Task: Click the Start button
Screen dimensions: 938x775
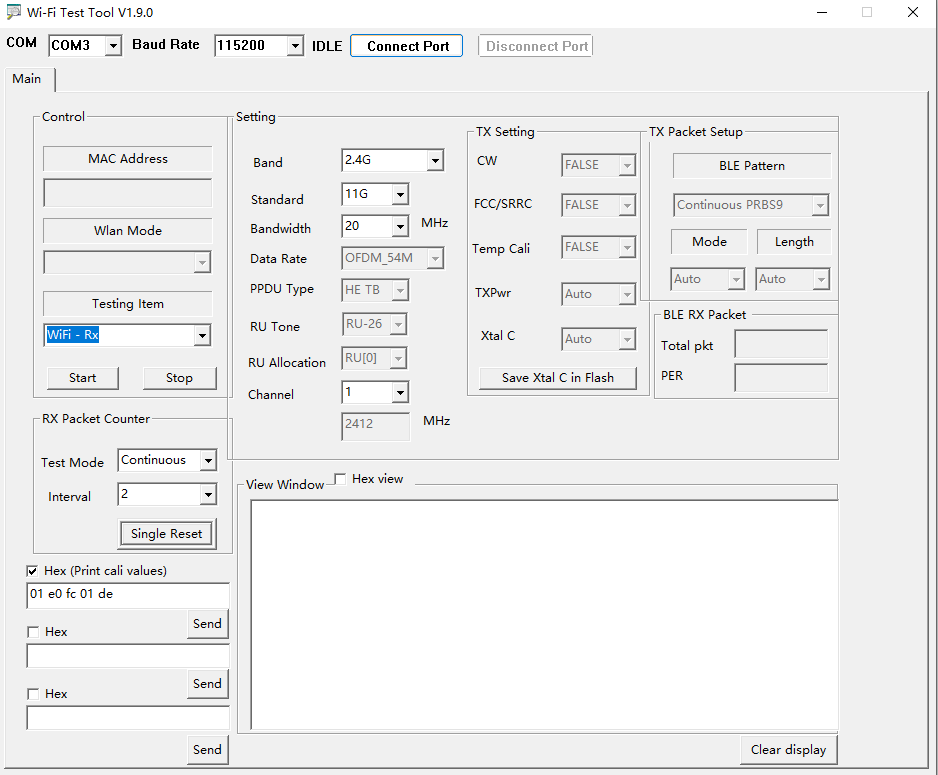Action: tap(82, 378)
